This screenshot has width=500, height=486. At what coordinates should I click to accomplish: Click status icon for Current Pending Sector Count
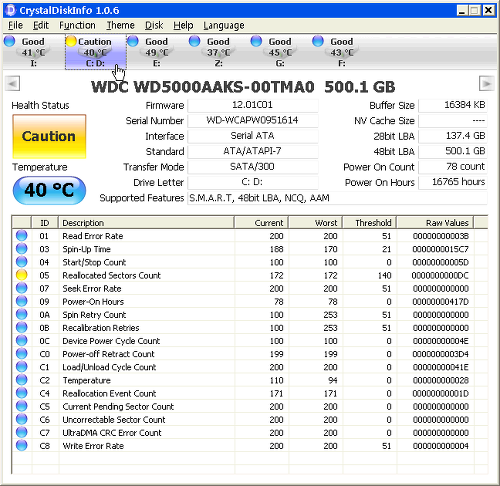(22, 406)
